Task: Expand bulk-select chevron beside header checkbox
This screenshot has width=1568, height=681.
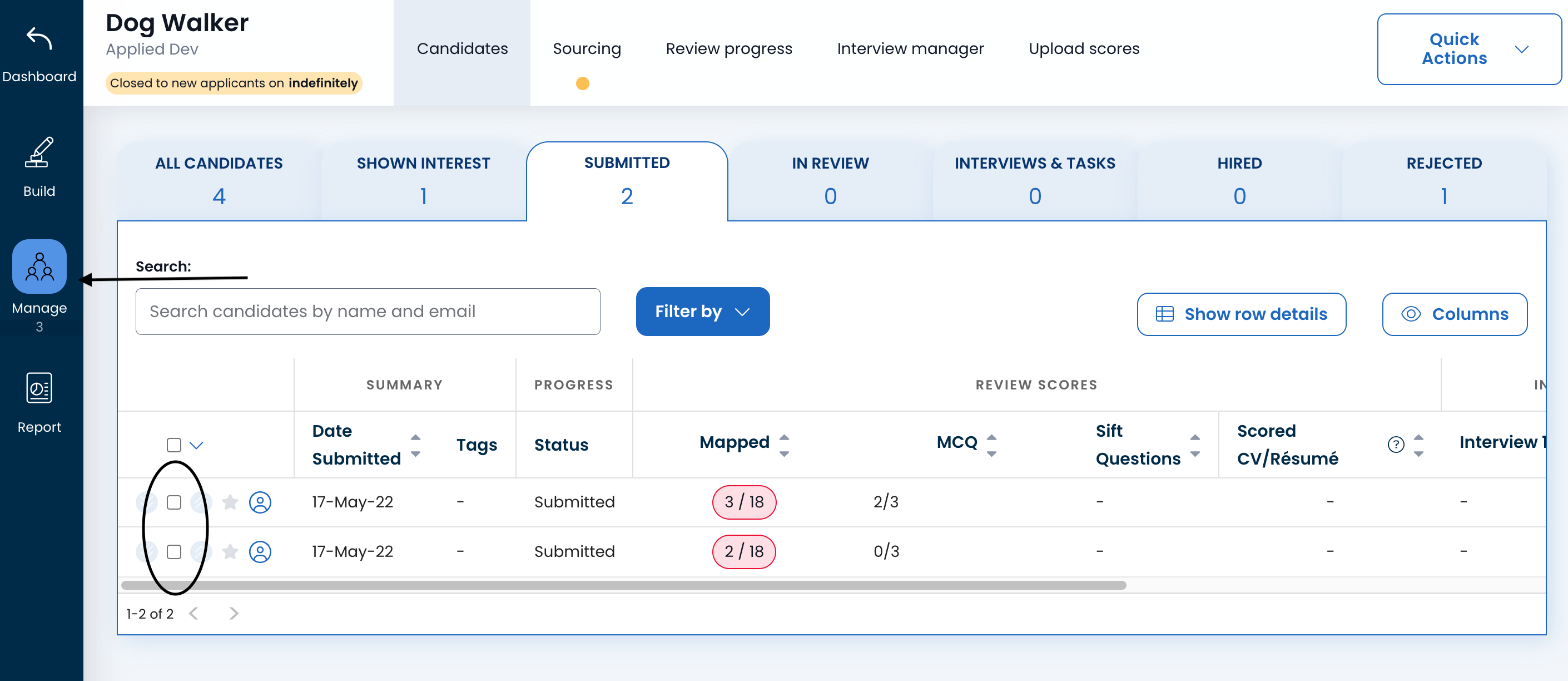Action: point(196,445)
